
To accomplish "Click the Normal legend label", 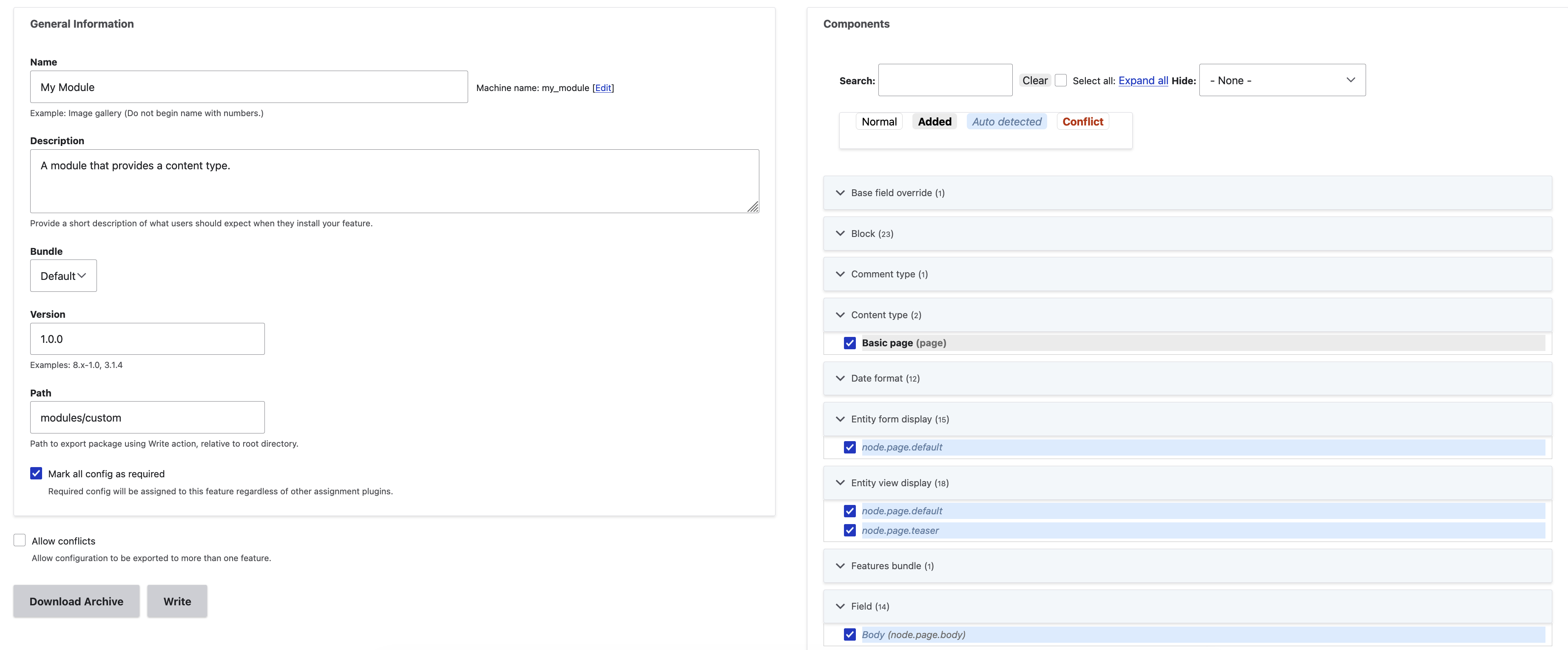I will (x=879, y=122).
